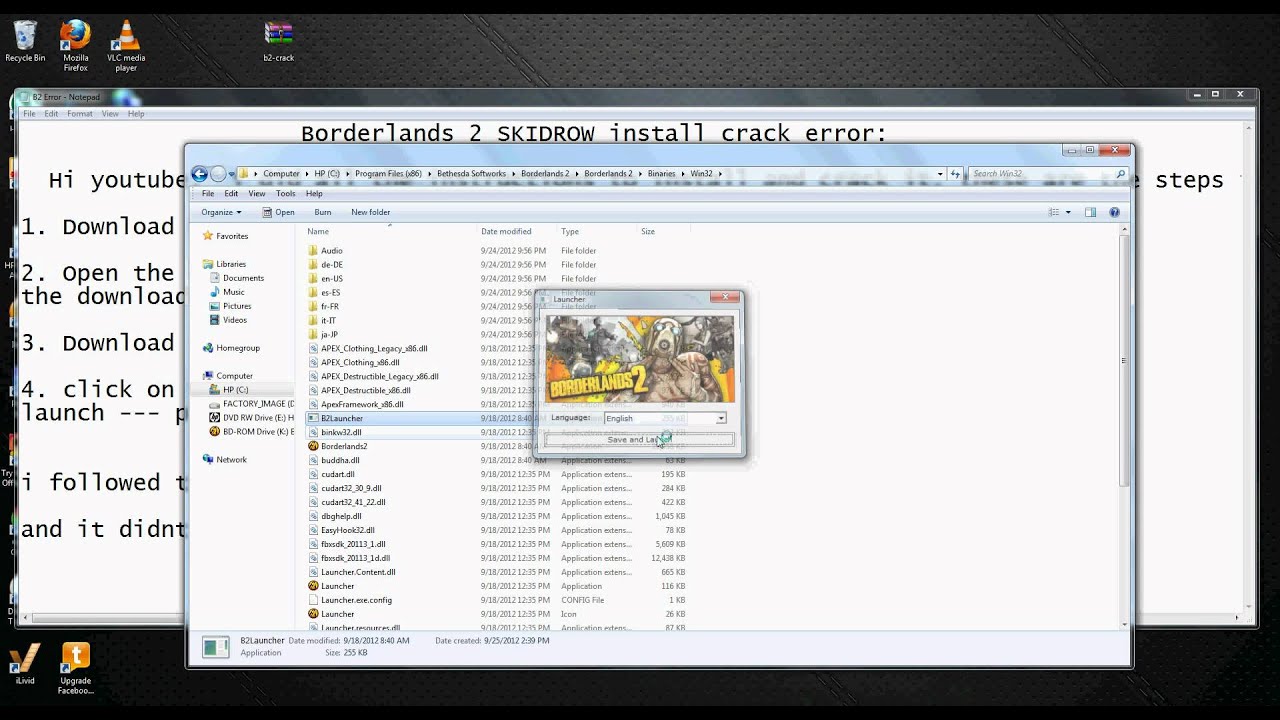Sort files by Type column header

pyautogui.click(x=570, y=231)
